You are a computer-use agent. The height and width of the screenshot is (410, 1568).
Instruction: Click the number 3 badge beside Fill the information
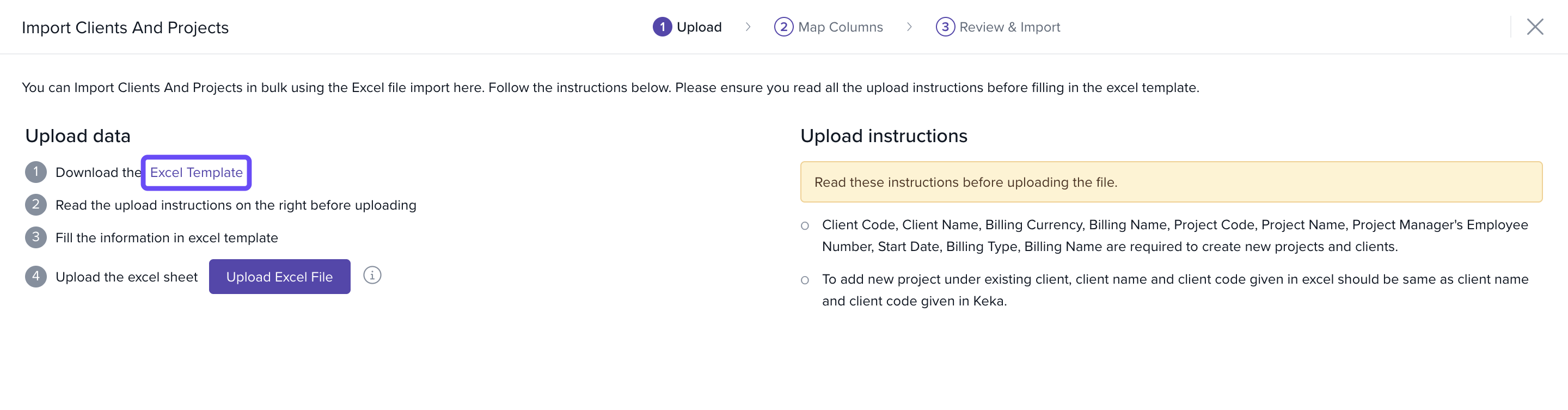36,237
